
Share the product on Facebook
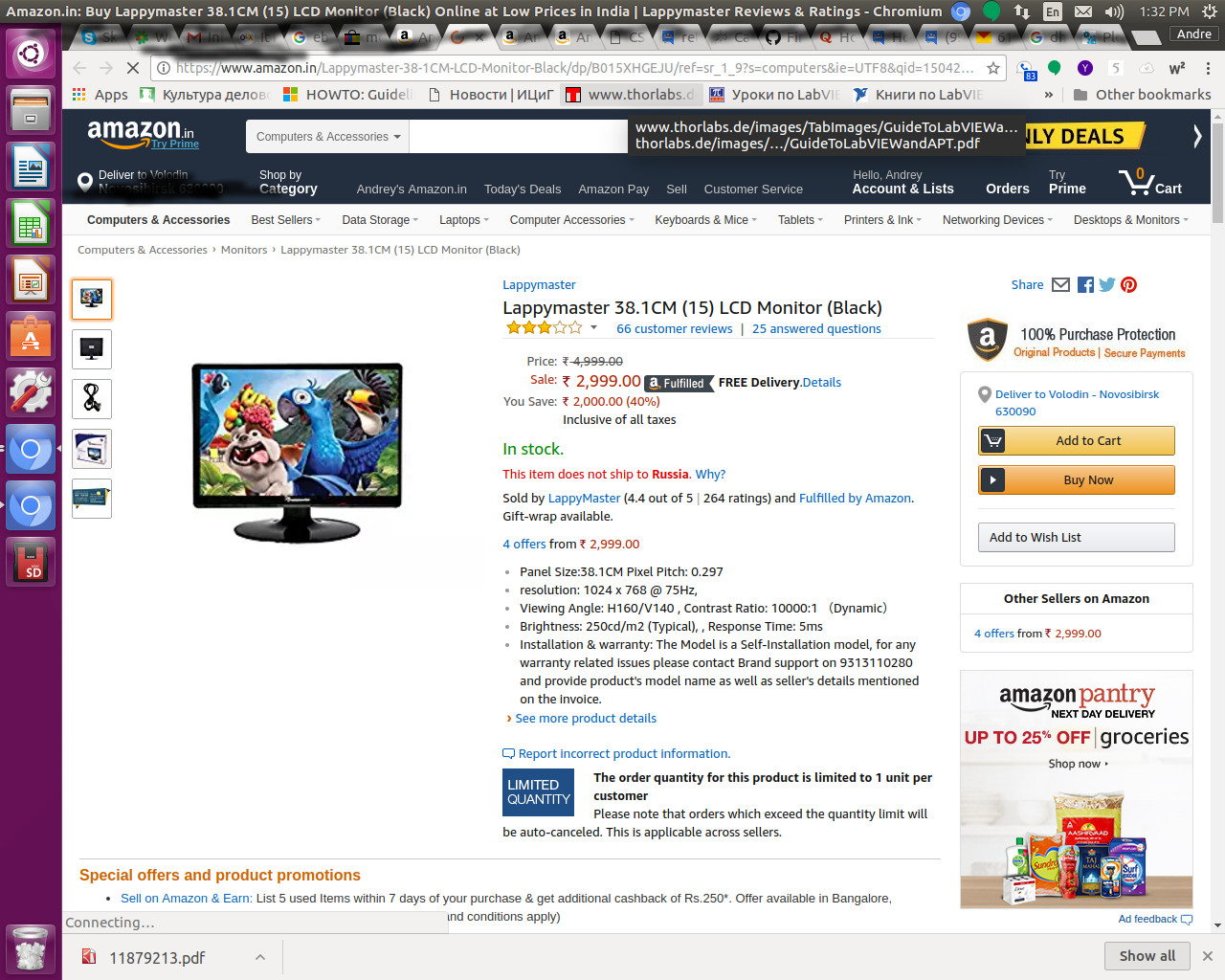tap(1085, 284)
